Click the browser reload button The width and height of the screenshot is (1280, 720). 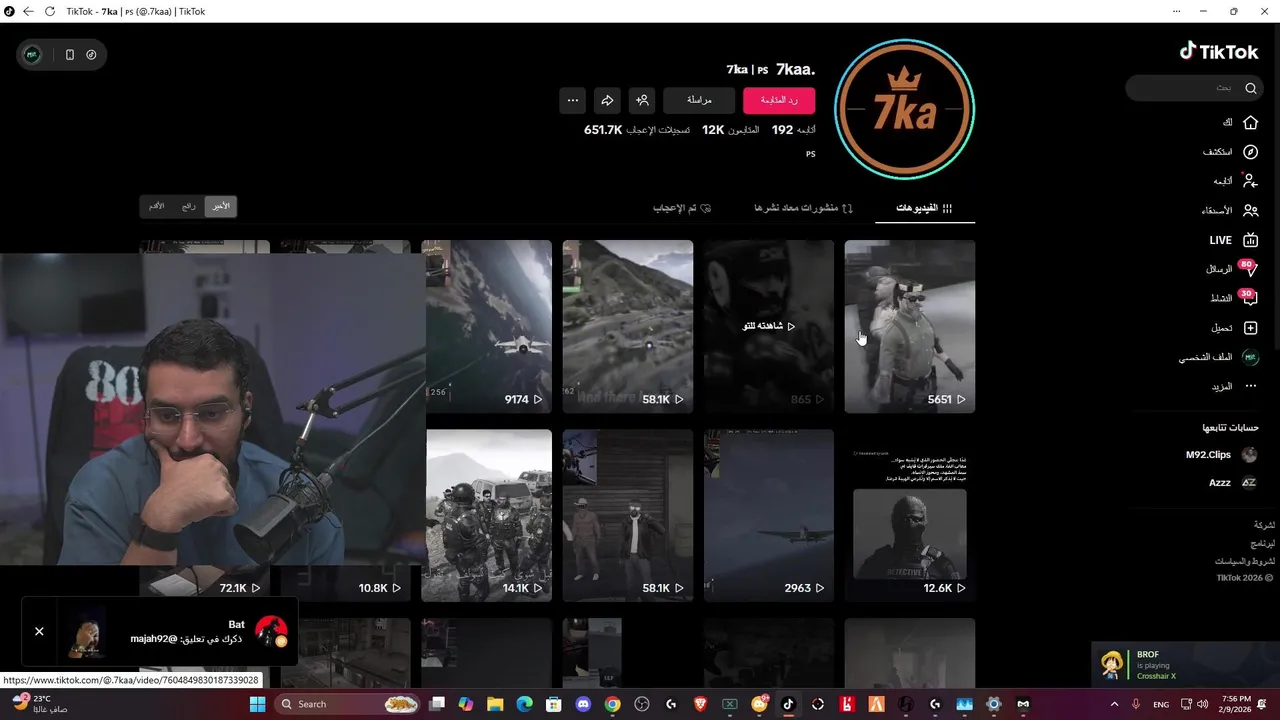click(x=50, y=11)
